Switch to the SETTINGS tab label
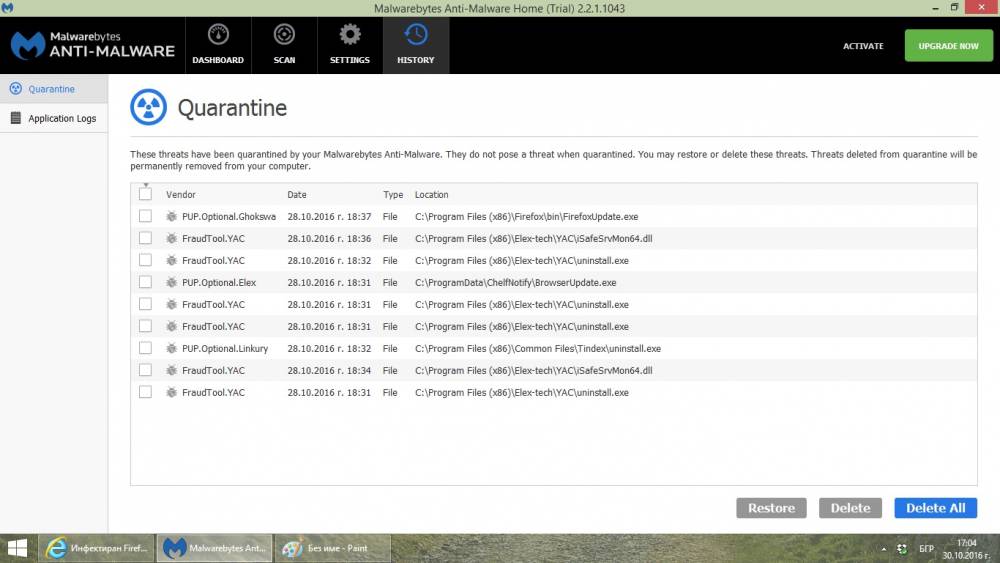This screenshot has height=563, width=1000. pyautogui.click(x=349, y=60)
